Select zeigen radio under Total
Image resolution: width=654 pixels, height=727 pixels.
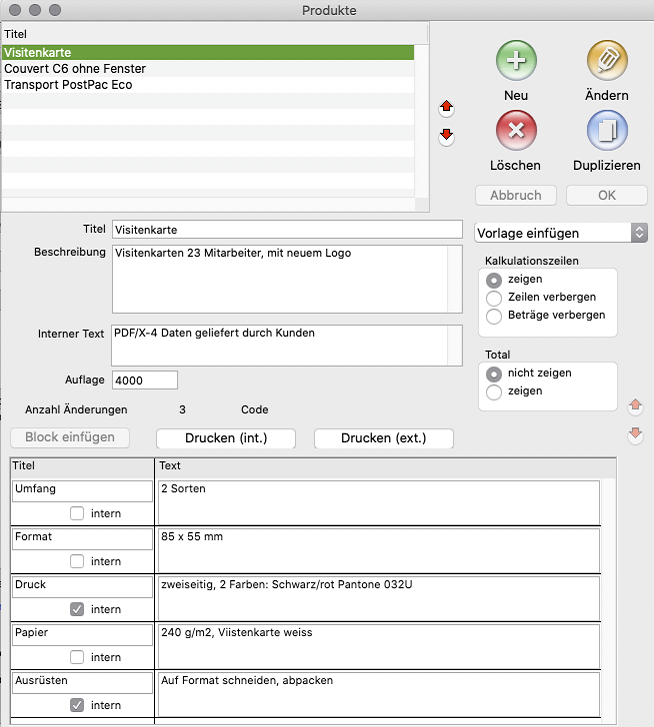493,392
